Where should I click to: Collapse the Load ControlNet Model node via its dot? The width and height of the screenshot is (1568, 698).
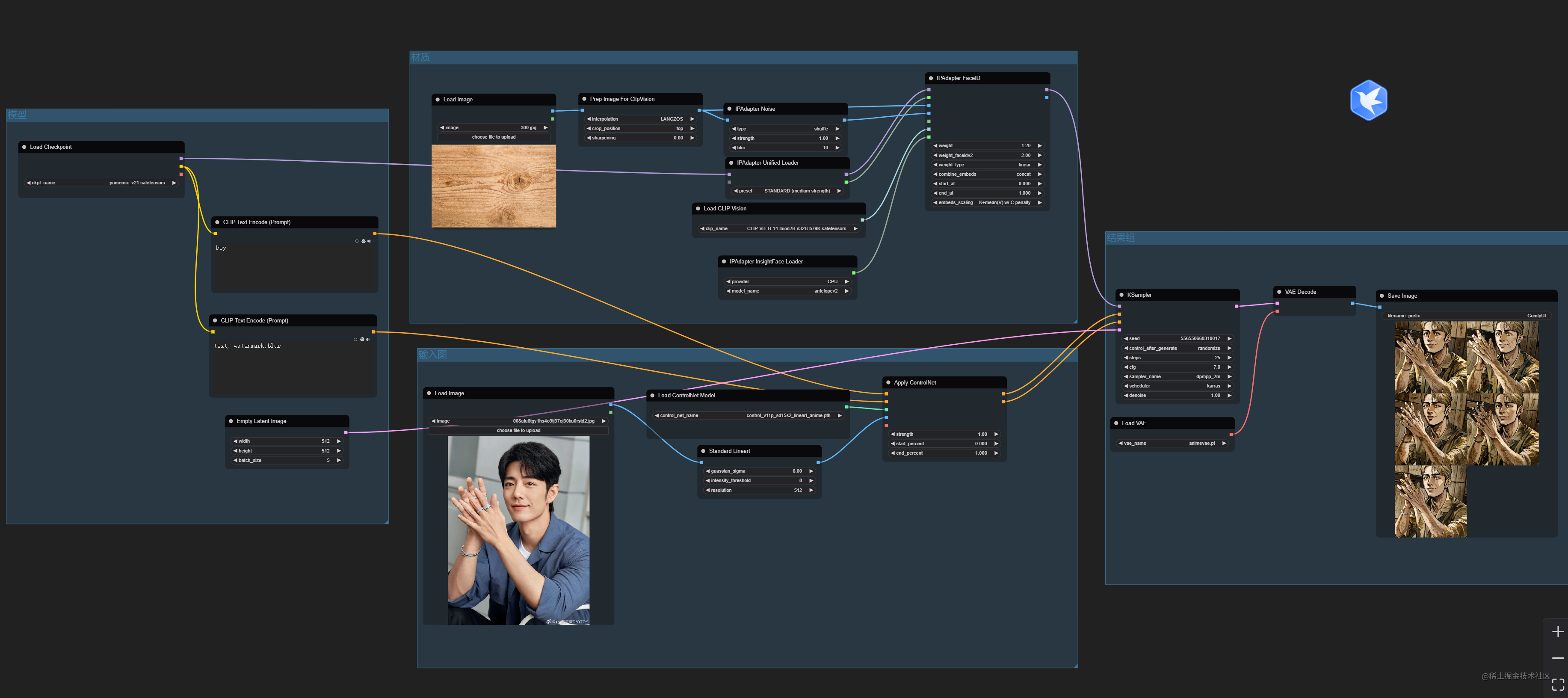pyautogui.click(x=652, y=395)
